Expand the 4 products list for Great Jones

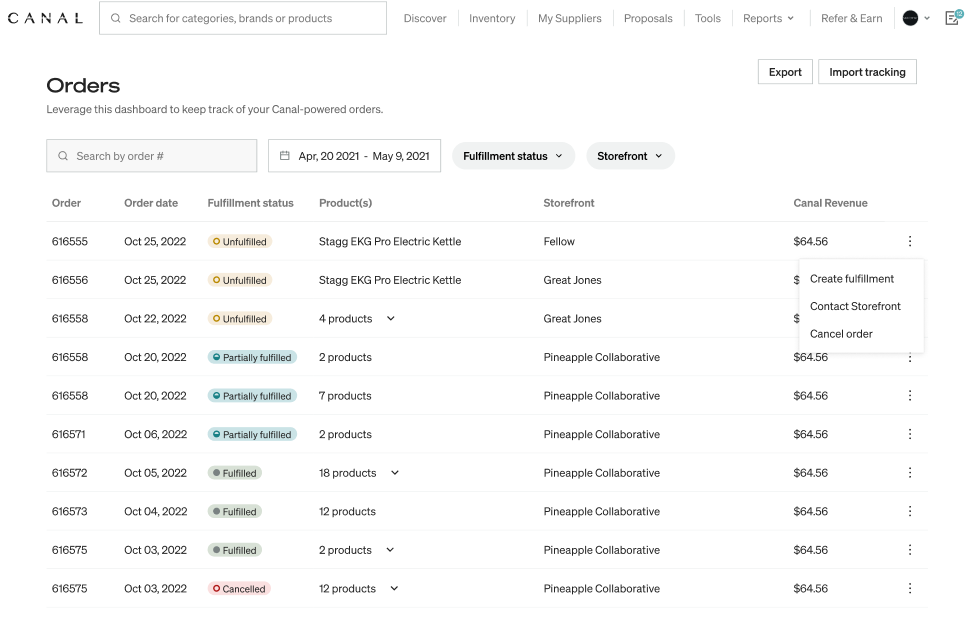391,319
